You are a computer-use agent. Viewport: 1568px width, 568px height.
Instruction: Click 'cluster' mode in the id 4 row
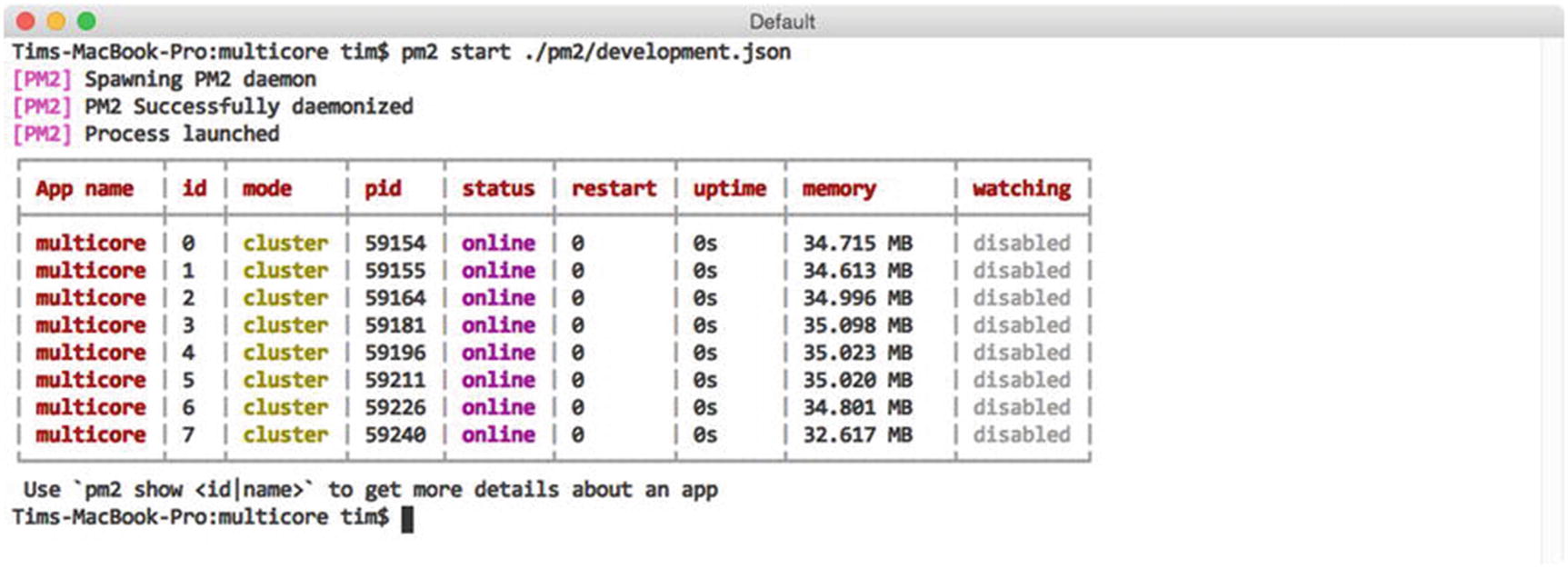[x=285, y=353]
